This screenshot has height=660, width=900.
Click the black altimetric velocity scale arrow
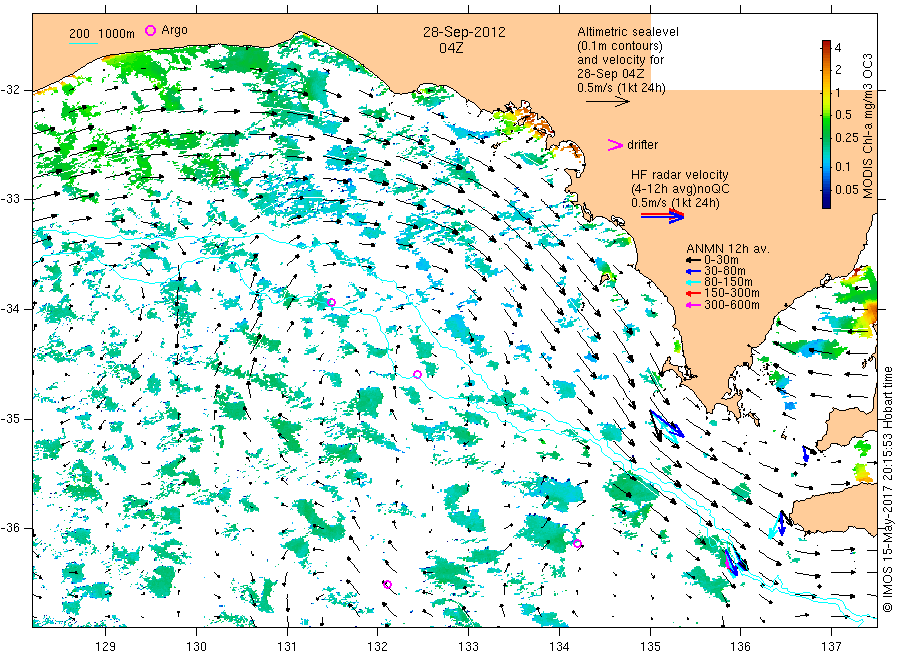pyautogui.click(x=608, y=102)
